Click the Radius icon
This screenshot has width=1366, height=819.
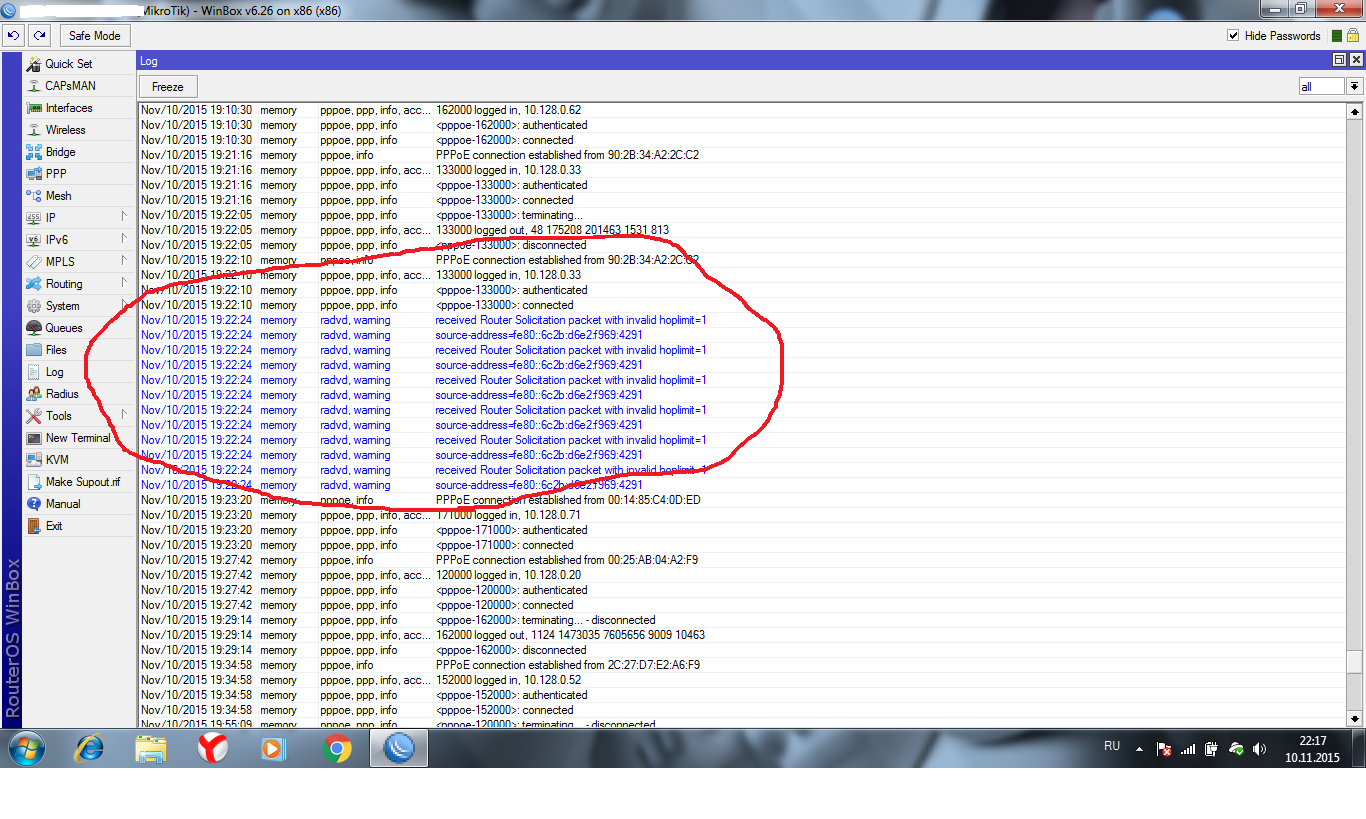point(34,394)
